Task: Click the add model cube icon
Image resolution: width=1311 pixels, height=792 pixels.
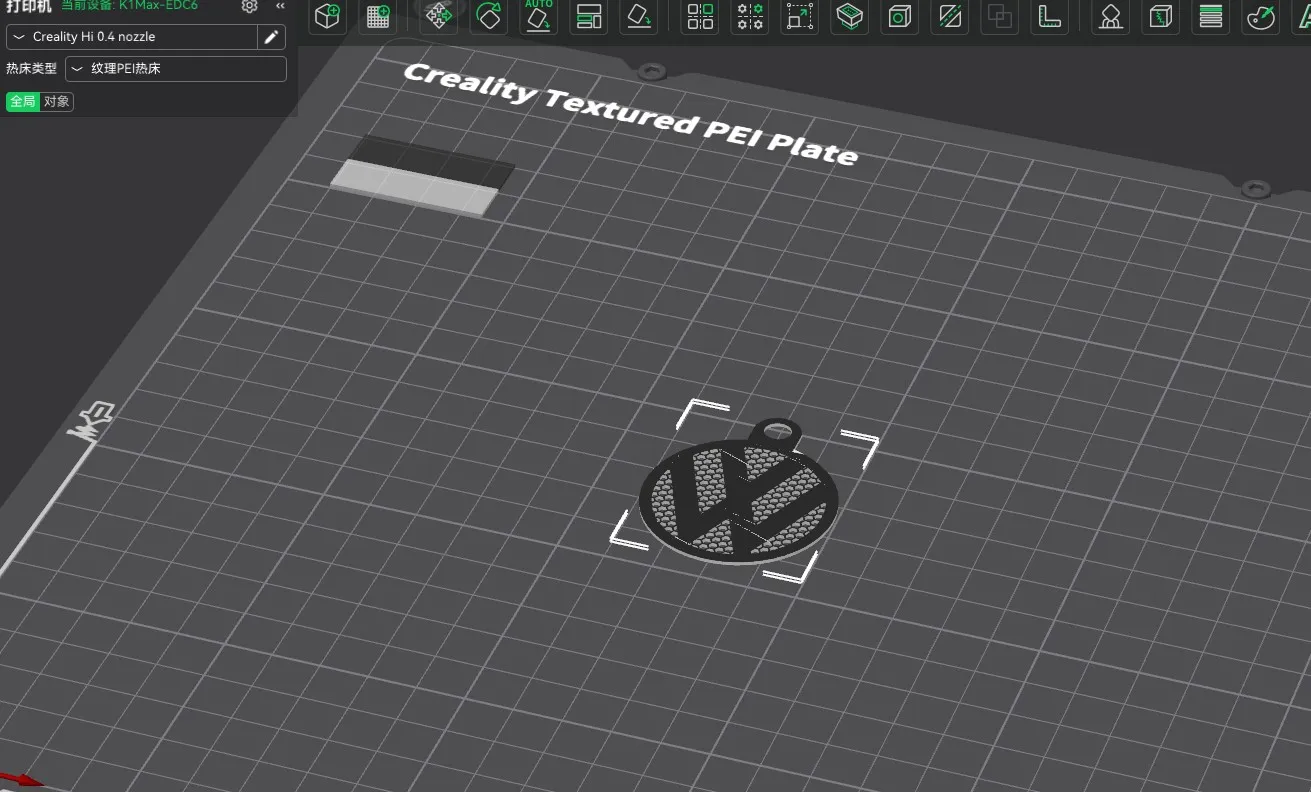Action: pyautogui.click(x=328, y=16)
